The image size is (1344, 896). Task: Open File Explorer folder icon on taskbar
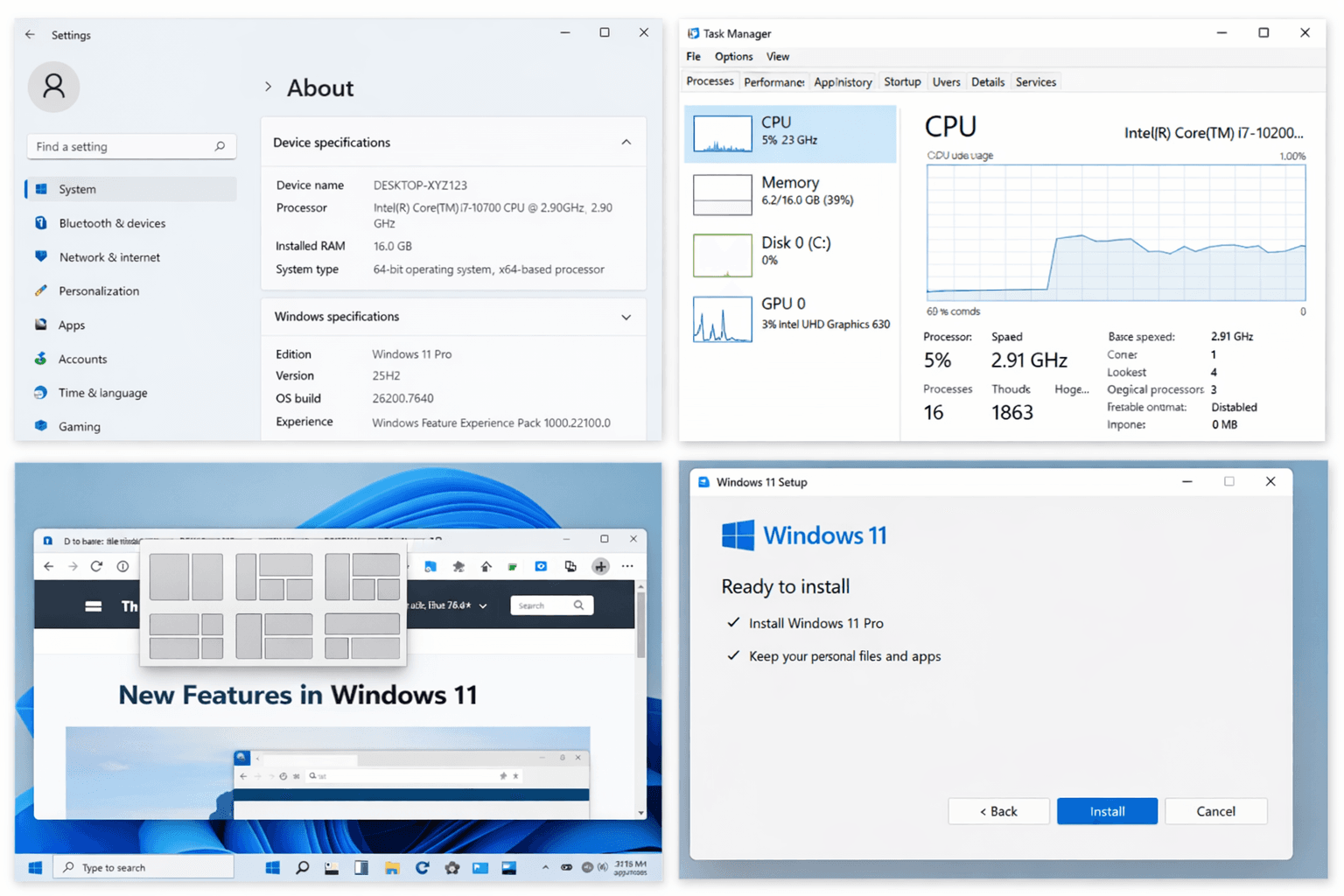tap(392, 868)
